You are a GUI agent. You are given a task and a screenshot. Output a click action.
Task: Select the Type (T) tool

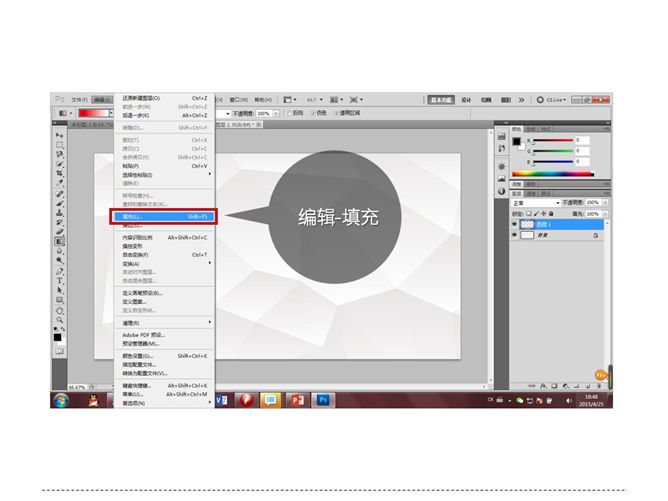pyautogui.click(x=60, y=280)
